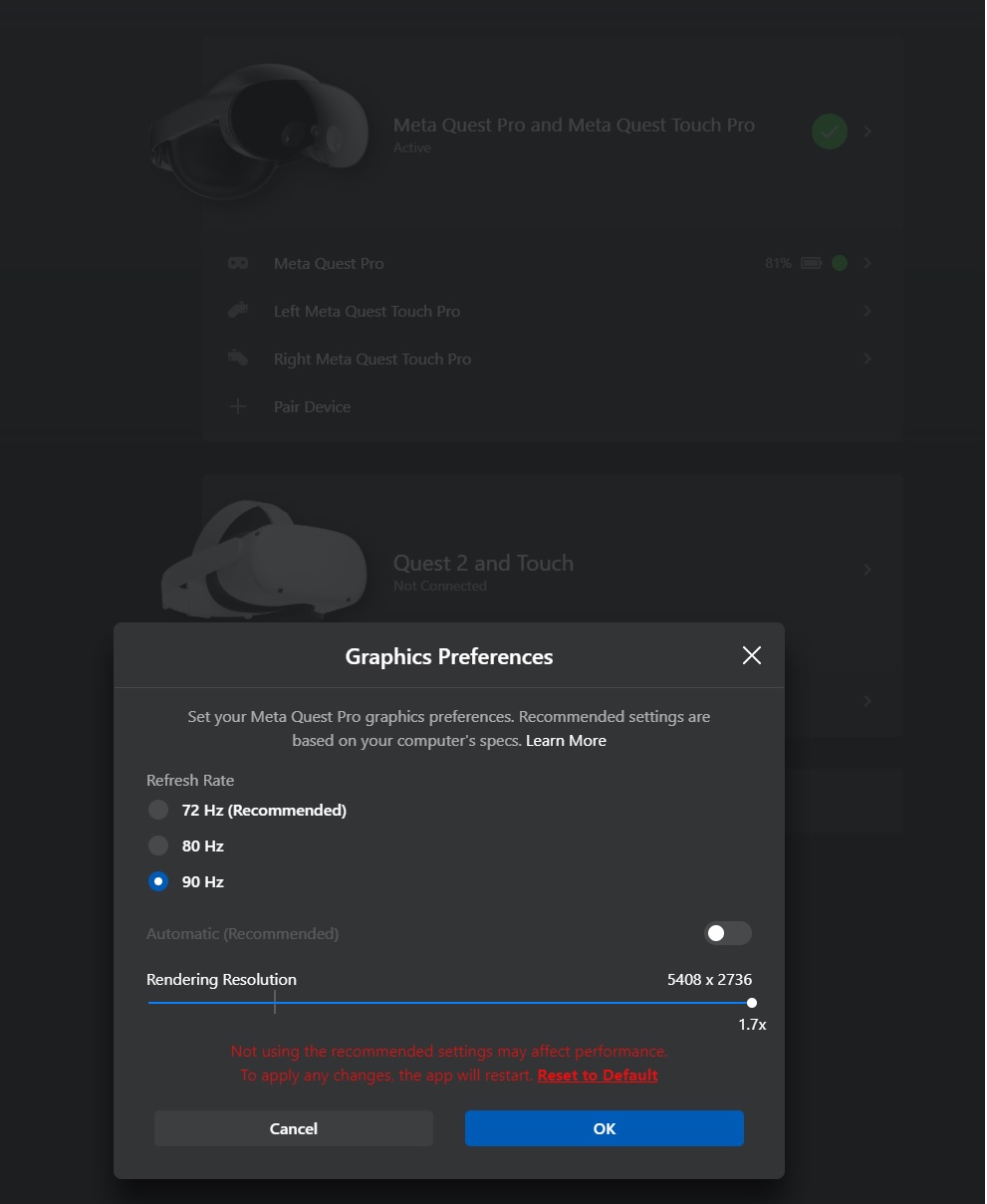Viewport: 987px width, 1204px height.
Task: Open Left Meta Quest Touch Pro chevron
Action: pyautogui.click(x=867, y=311)
